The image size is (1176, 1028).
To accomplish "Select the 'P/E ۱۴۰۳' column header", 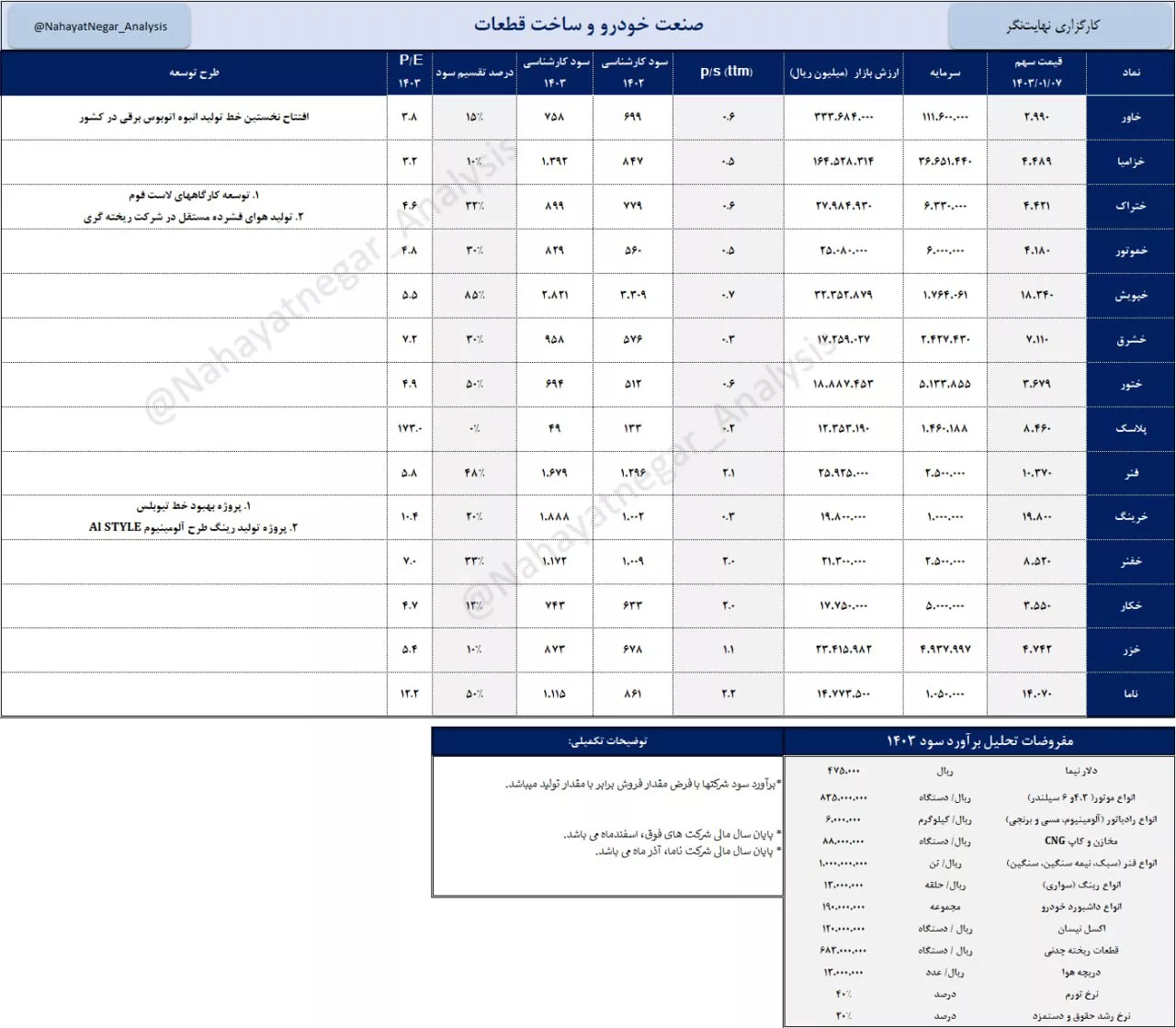I will pos(410,73).
